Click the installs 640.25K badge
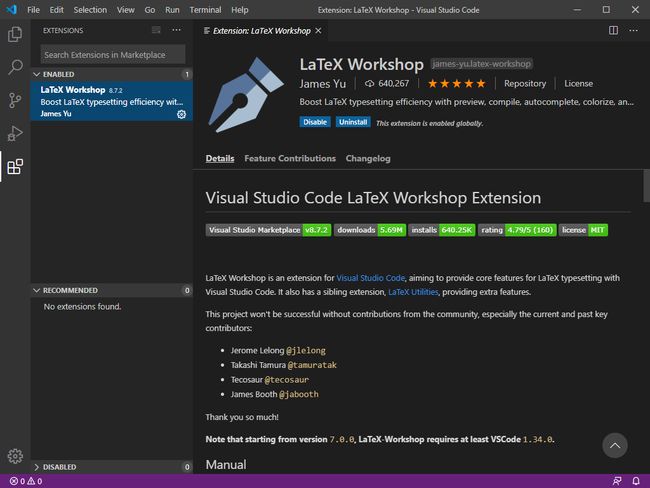The height and width of the screenshot is (488, 650). [442, 230]
